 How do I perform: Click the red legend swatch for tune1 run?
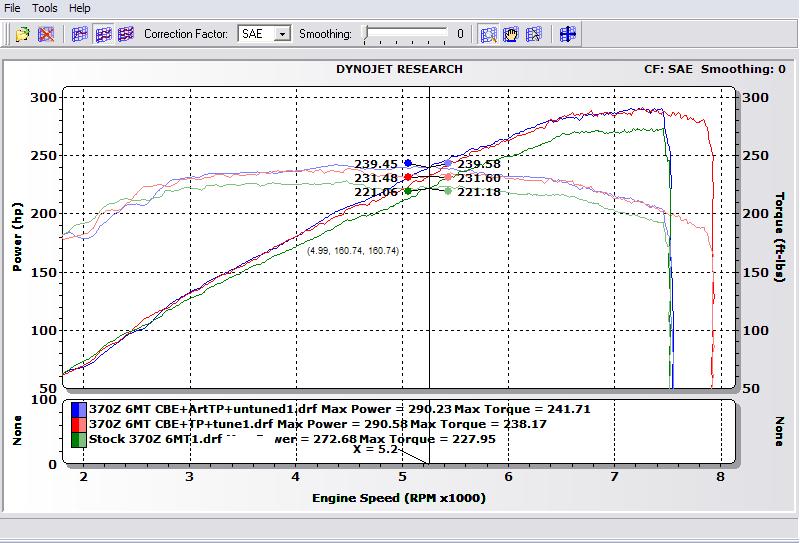pos(79,425)
